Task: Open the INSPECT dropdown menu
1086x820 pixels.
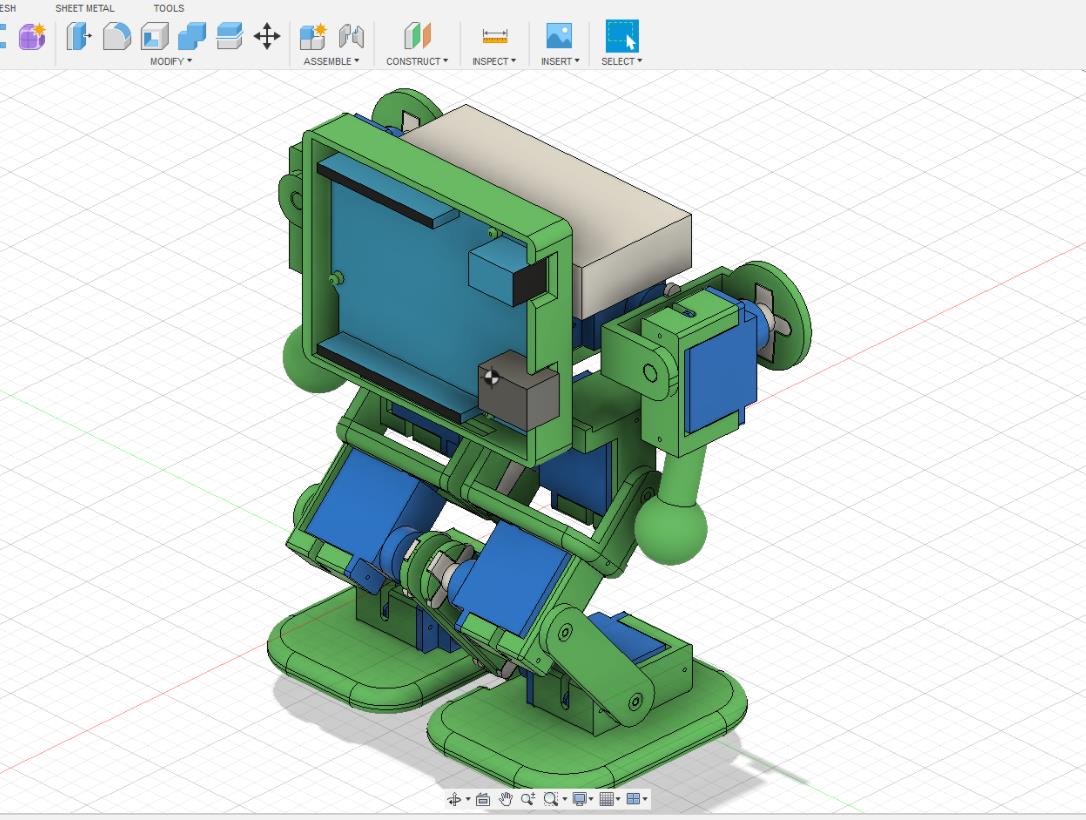Action: click(494, 61)
